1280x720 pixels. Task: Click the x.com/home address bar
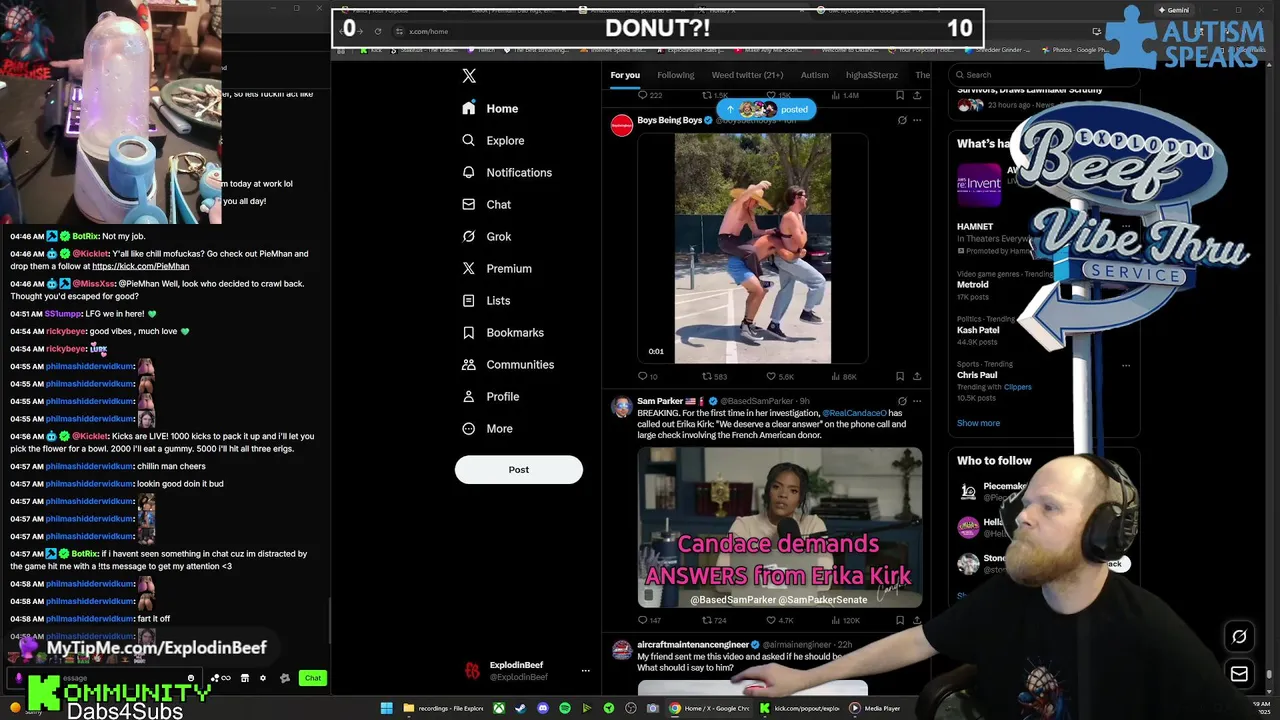(x=429, y=31)
